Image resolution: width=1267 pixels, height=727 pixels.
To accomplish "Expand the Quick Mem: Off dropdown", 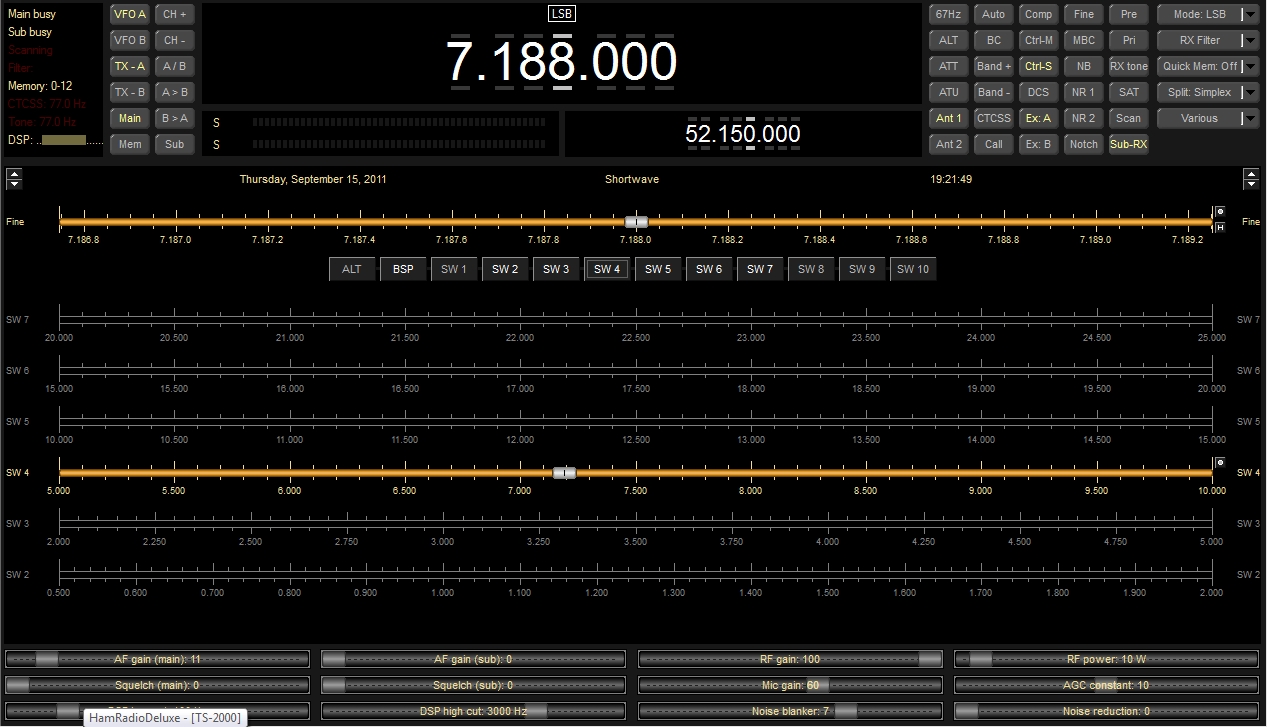I will pyautogui.click(x=1207, y=66).
